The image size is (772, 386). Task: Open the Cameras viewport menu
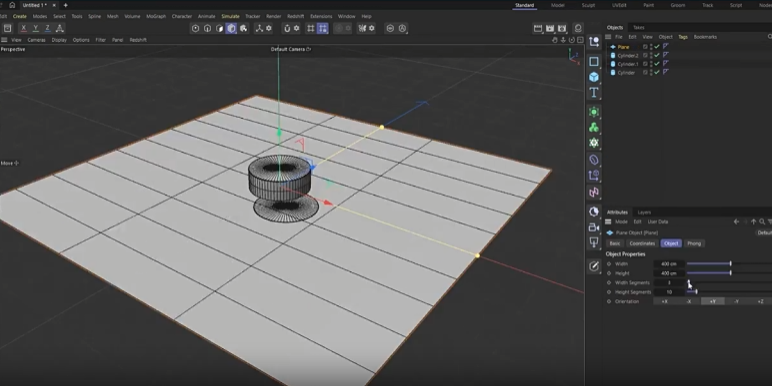coord(36,40)
